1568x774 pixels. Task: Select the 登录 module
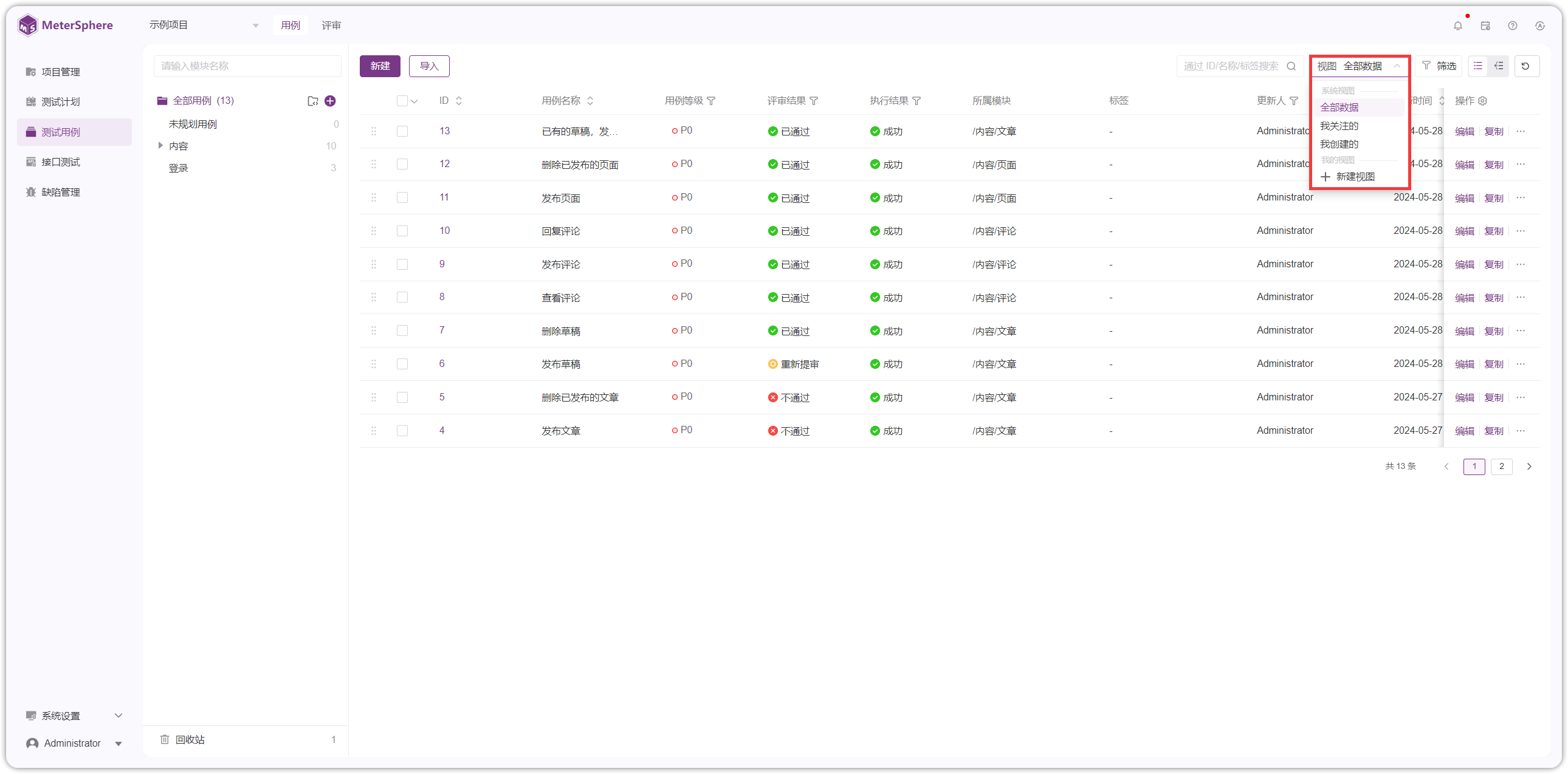click(178, 168)
